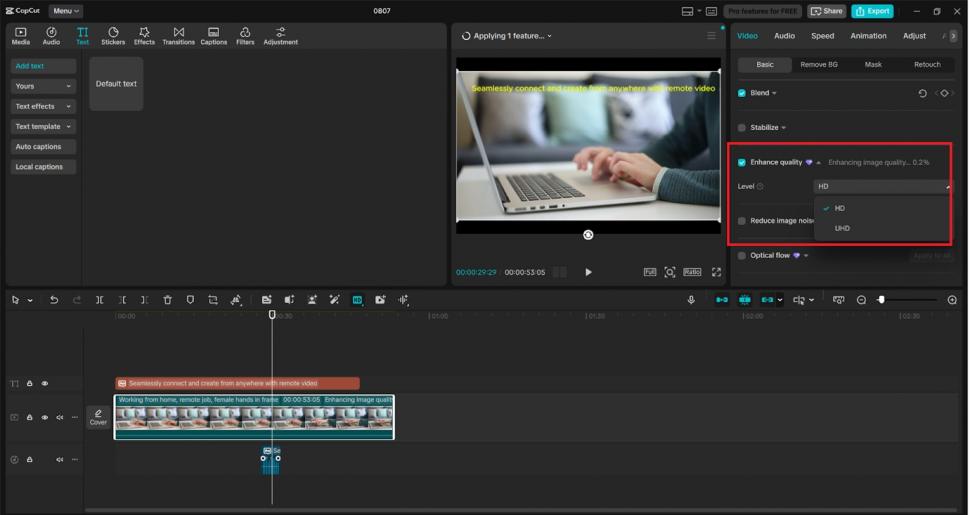Uncheck the Enhance quality checkbox
Viewport: 970px width, 515px height.
click(741, 162)
